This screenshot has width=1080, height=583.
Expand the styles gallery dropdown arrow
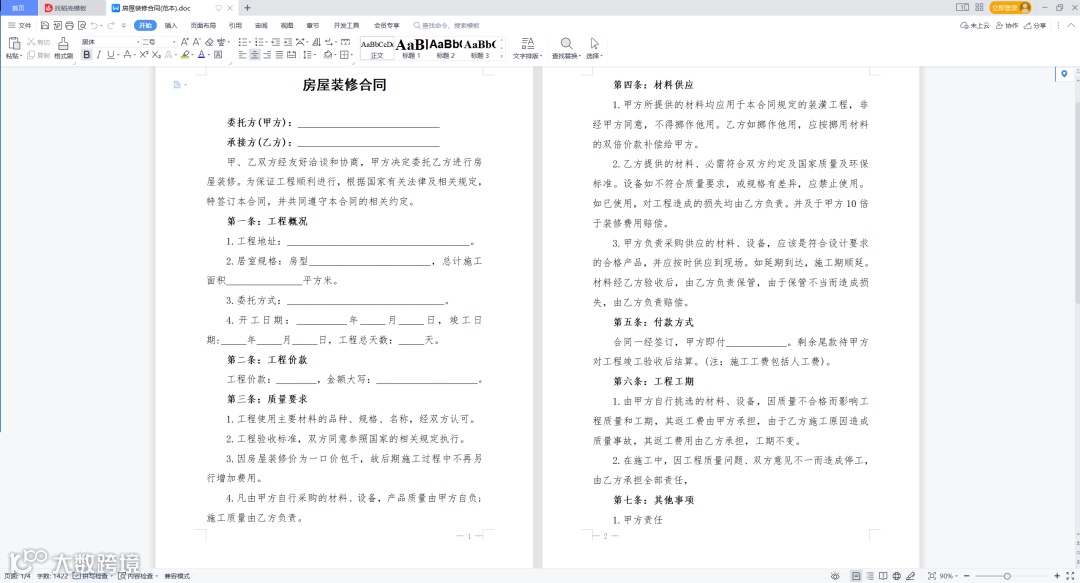502,55
